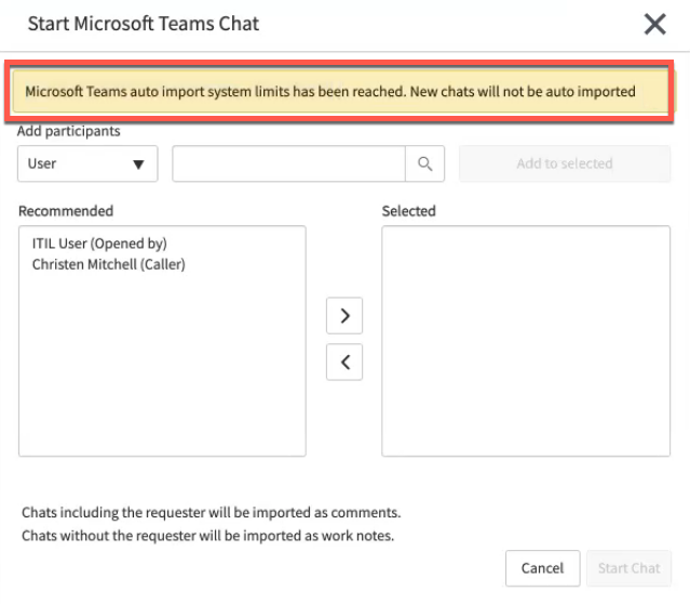The width and height of the screenshot is (690, 604).
Task: Focus the participant search input field
Action: click(289, 164)
